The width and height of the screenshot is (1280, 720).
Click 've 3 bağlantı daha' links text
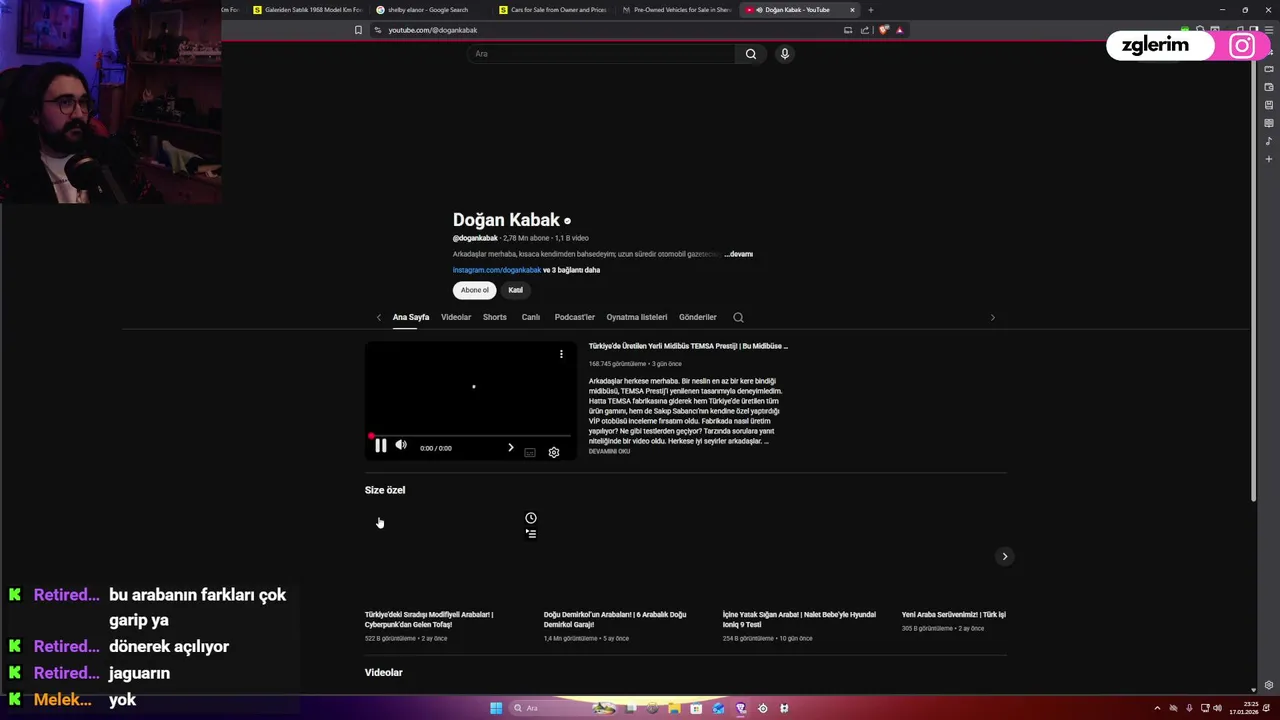pyautogui.click(x=572, y=270)
